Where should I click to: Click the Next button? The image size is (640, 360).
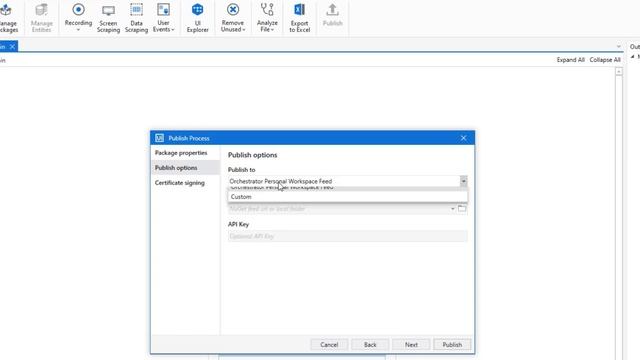point(411,344)
